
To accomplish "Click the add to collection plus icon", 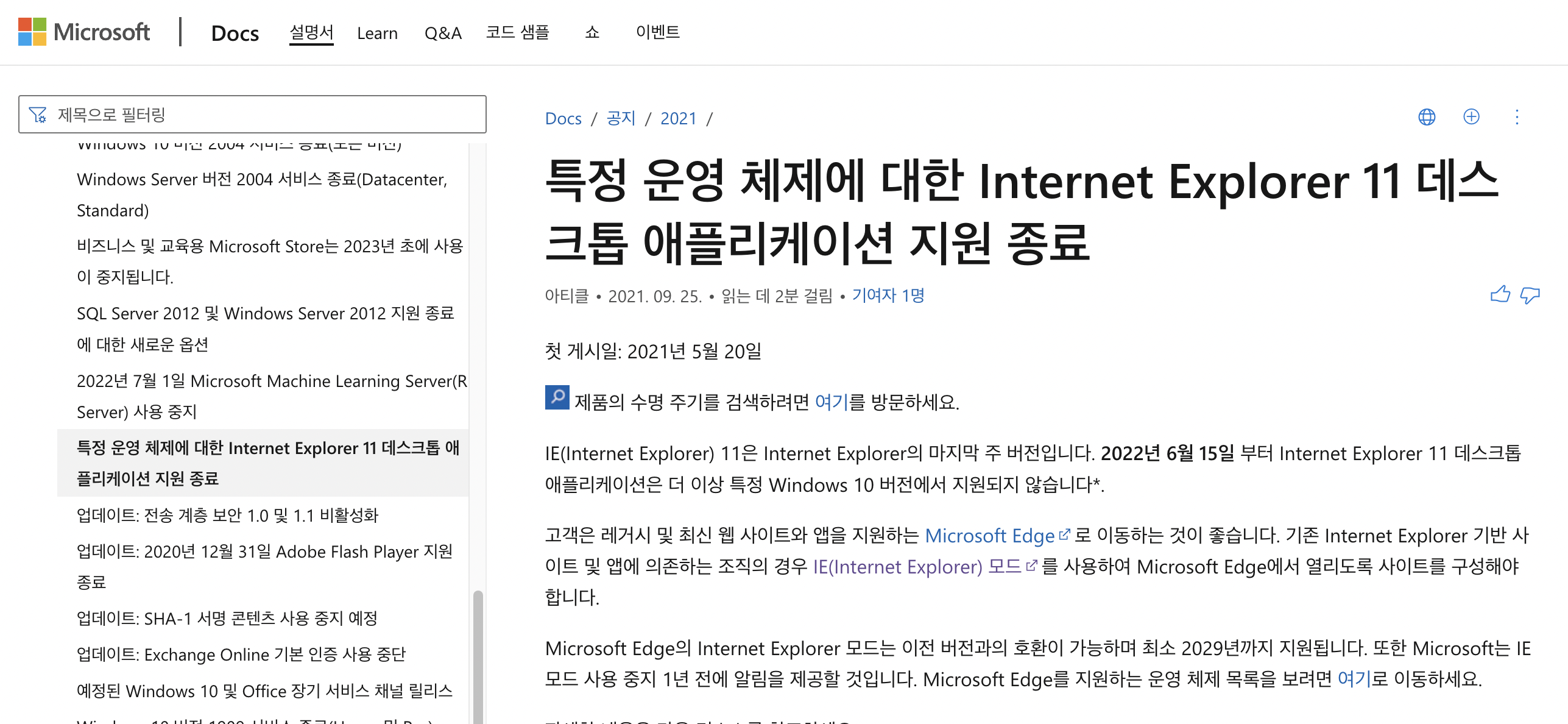I will point(1471,116).
